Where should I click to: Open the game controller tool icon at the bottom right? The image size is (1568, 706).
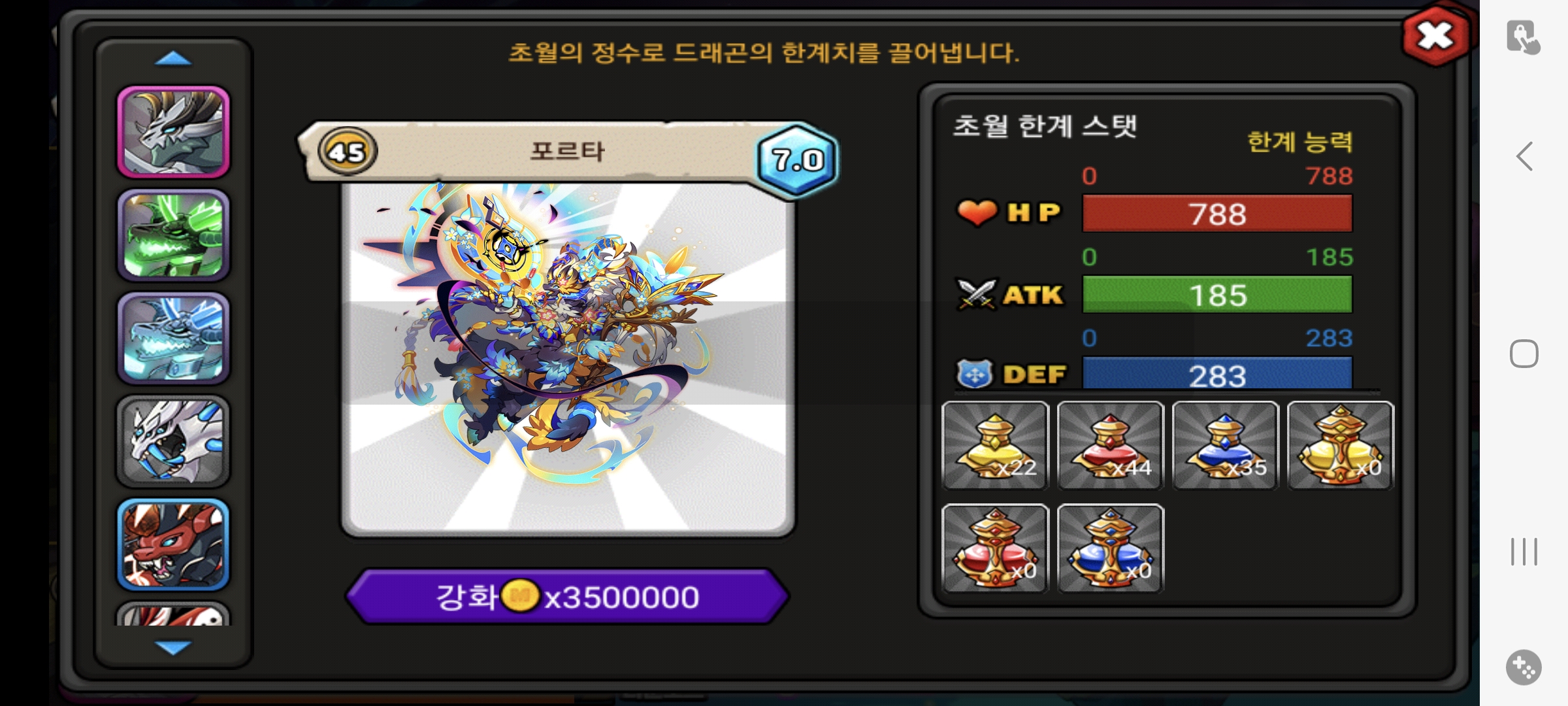coord(1524,667)
